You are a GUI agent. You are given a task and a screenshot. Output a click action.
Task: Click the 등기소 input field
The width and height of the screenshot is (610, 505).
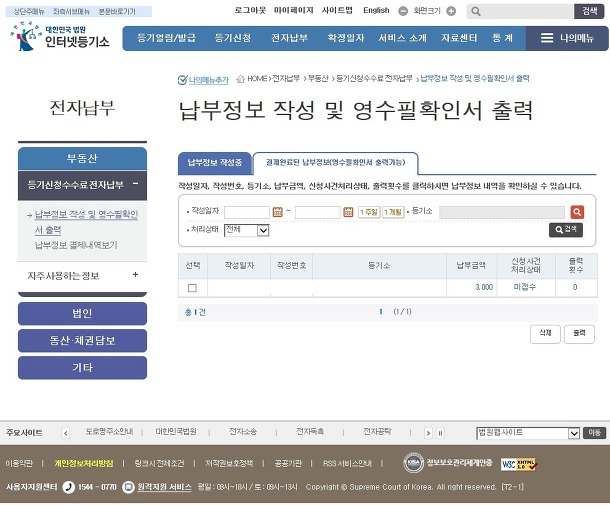coord(502,212)
